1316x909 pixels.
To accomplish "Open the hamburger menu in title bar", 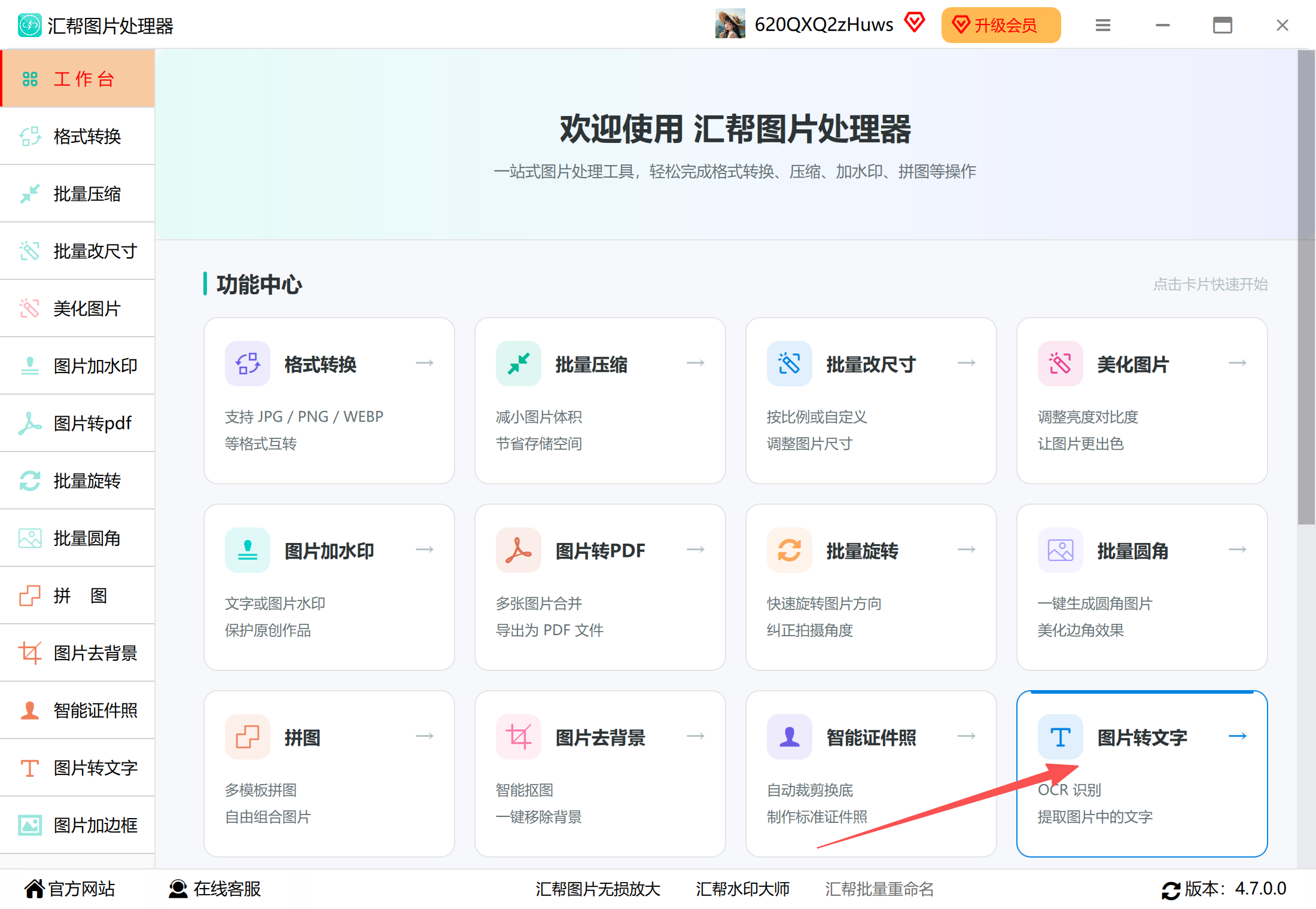I will tap(1103, 25).
